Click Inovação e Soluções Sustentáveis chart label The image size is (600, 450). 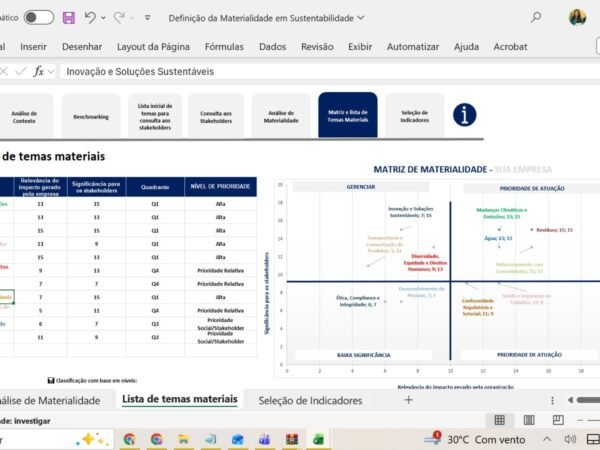(x=411, y=212)
